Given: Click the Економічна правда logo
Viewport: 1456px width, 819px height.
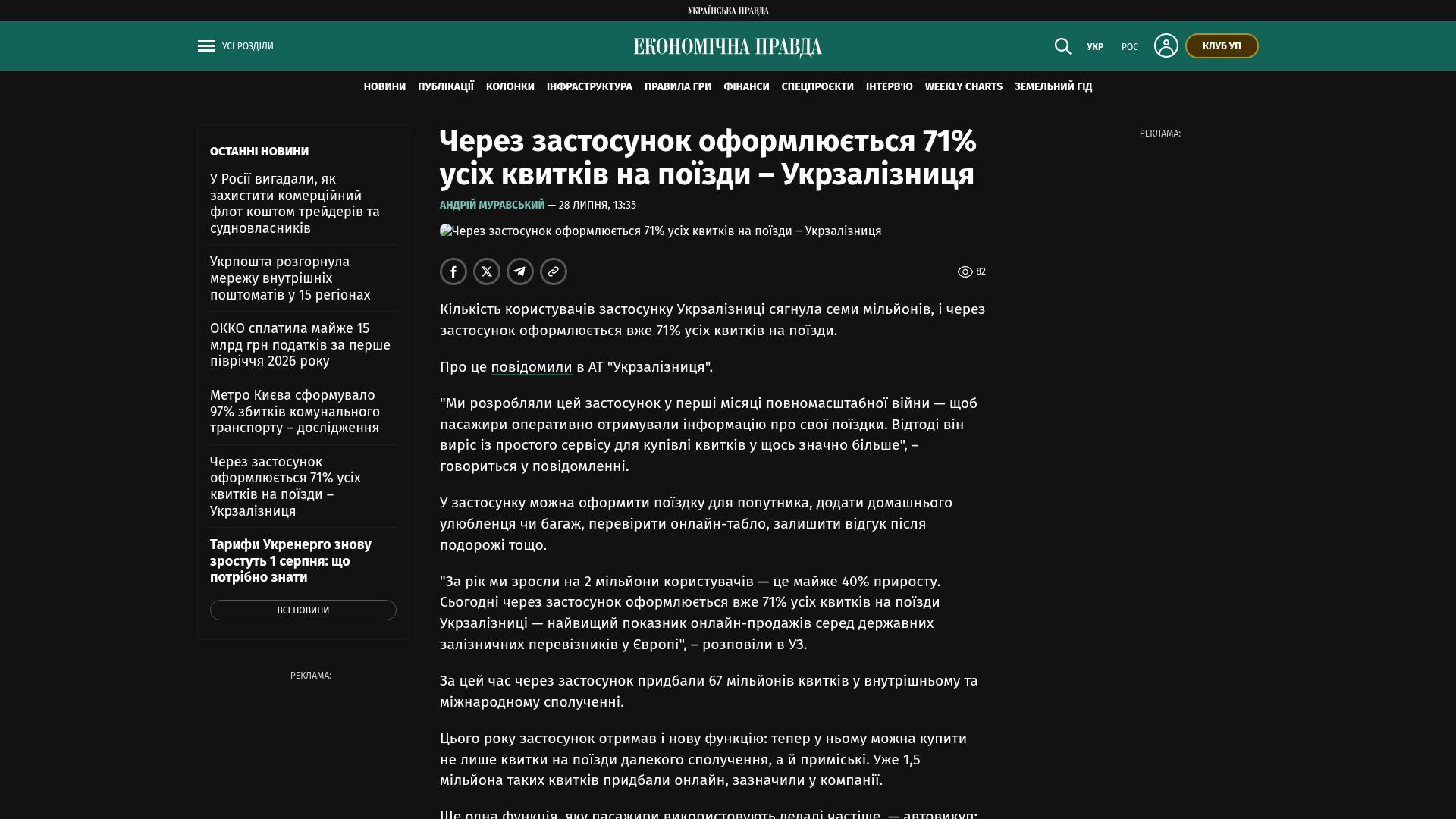Looking at the screenshot, I should tap(728, 47).
